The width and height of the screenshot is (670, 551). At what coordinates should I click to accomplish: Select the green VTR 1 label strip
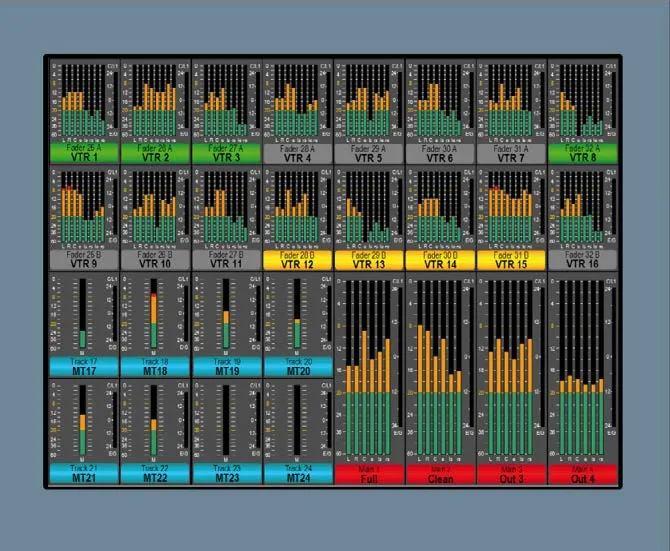(84, 153)
